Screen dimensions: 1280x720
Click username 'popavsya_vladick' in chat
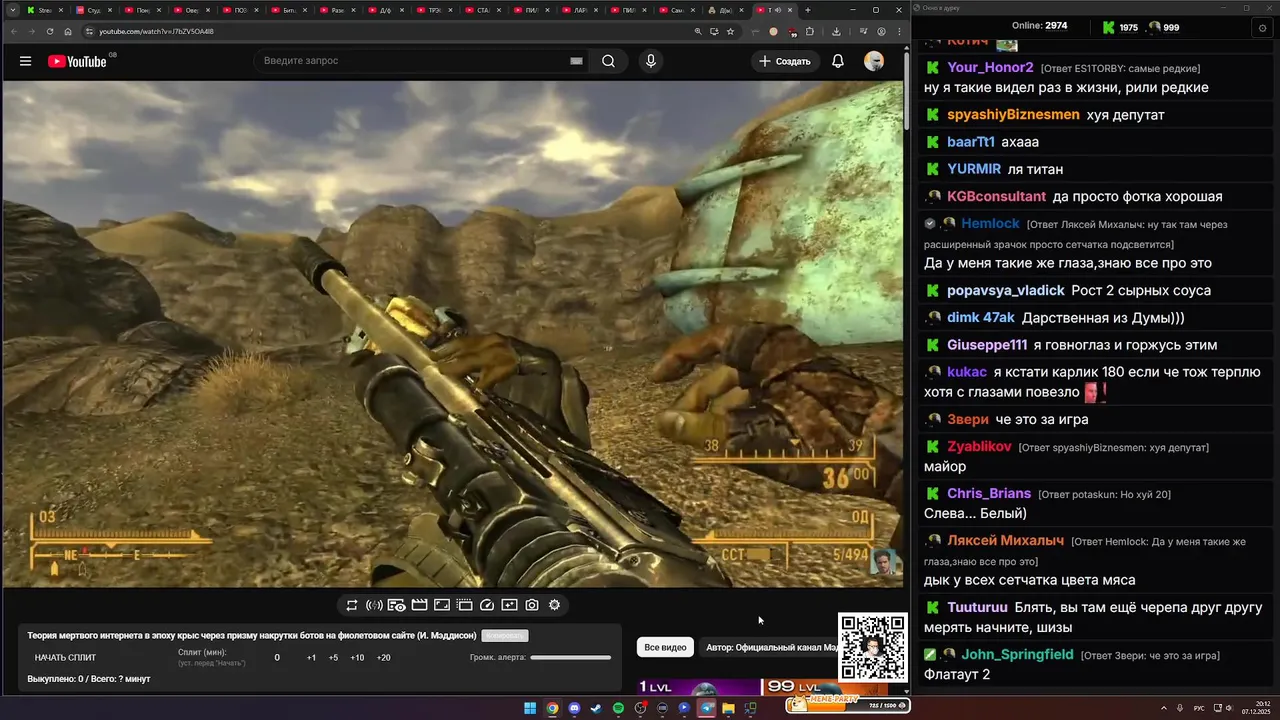tap(1005, 290)
